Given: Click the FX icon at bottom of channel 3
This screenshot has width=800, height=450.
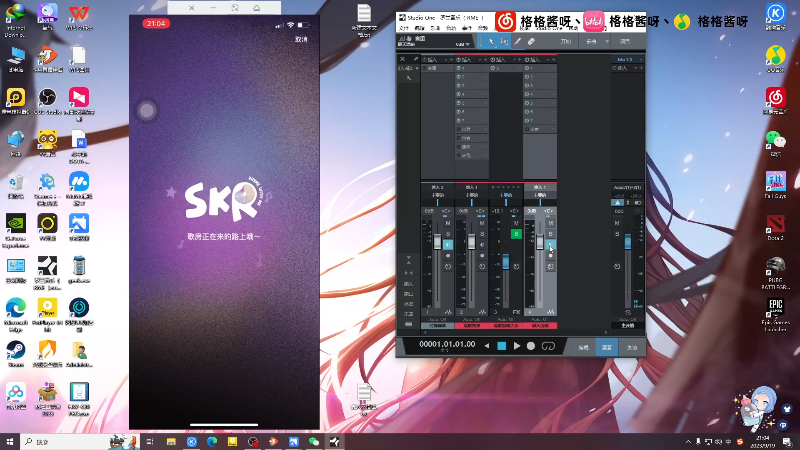Looking at the screenshot, I should click(516, 312).
